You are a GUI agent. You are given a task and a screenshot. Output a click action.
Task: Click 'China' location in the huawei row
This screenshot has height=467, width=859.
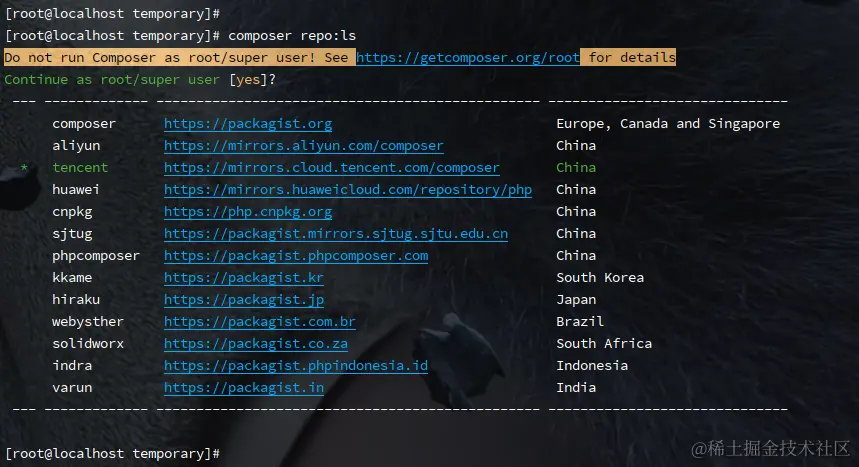coord(576,190)
